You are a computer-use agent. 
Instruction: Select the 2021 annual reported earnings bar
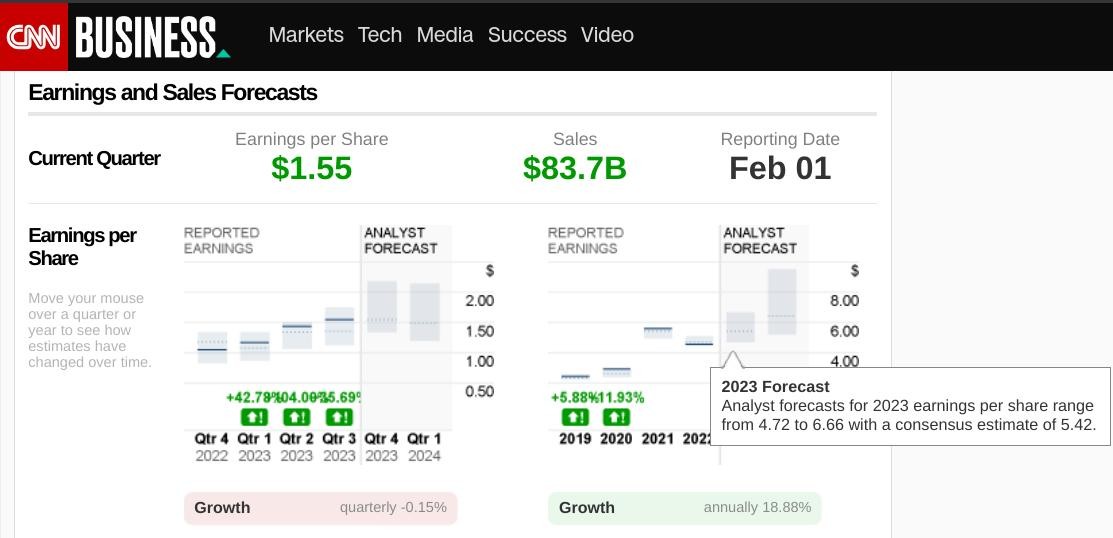tap(658, 331)
